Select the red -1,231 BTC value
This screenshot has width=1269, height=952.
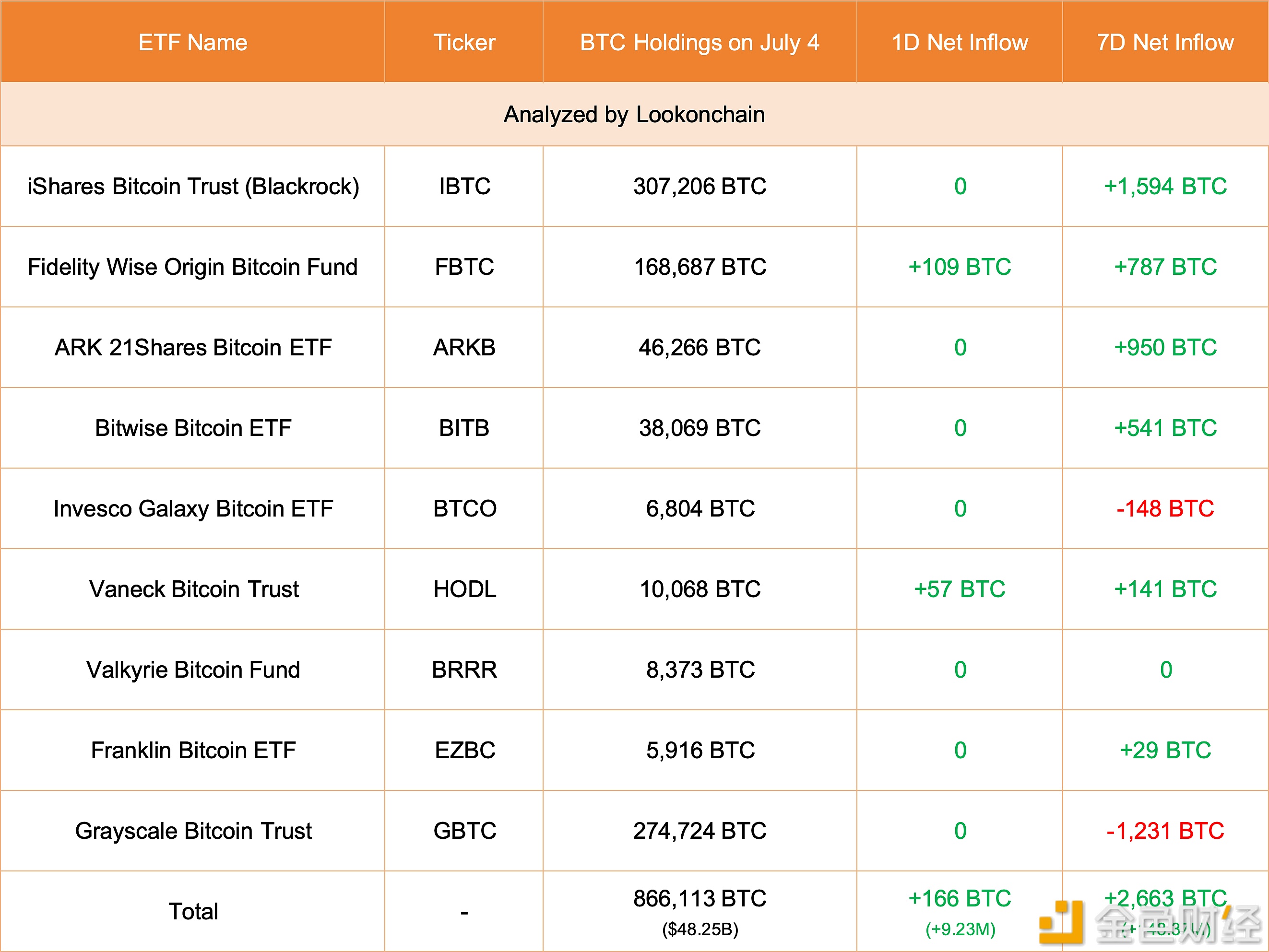[x=1165, y=831]
